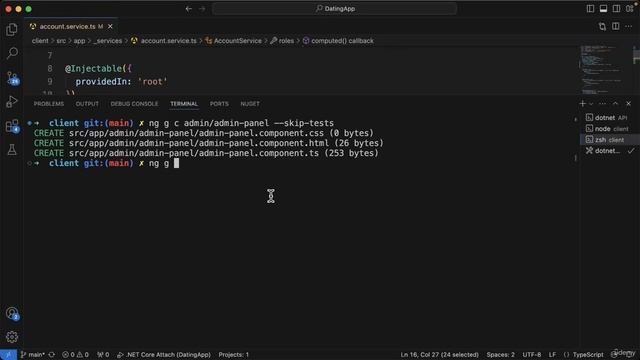Viewport: 640px width, 360px height.
Task: Select the zsh client terminal
Action: pyautogui.click(x=610, y=140)
